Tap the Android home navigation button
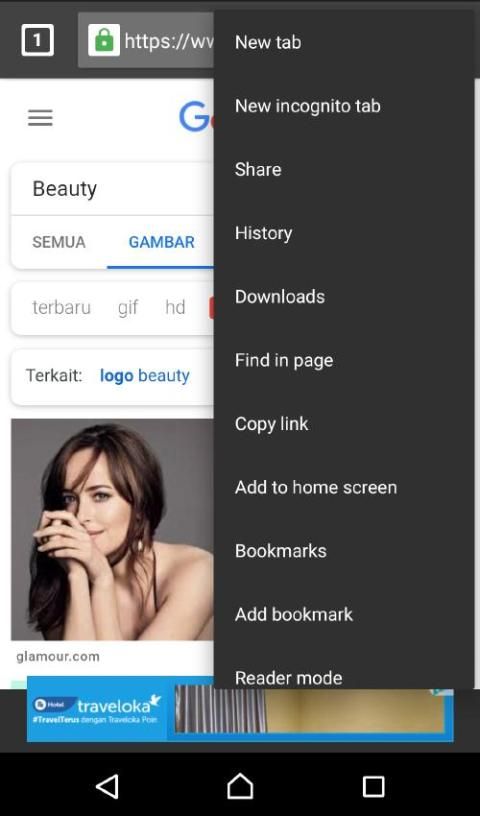480x816 pixels. point(240,786)
